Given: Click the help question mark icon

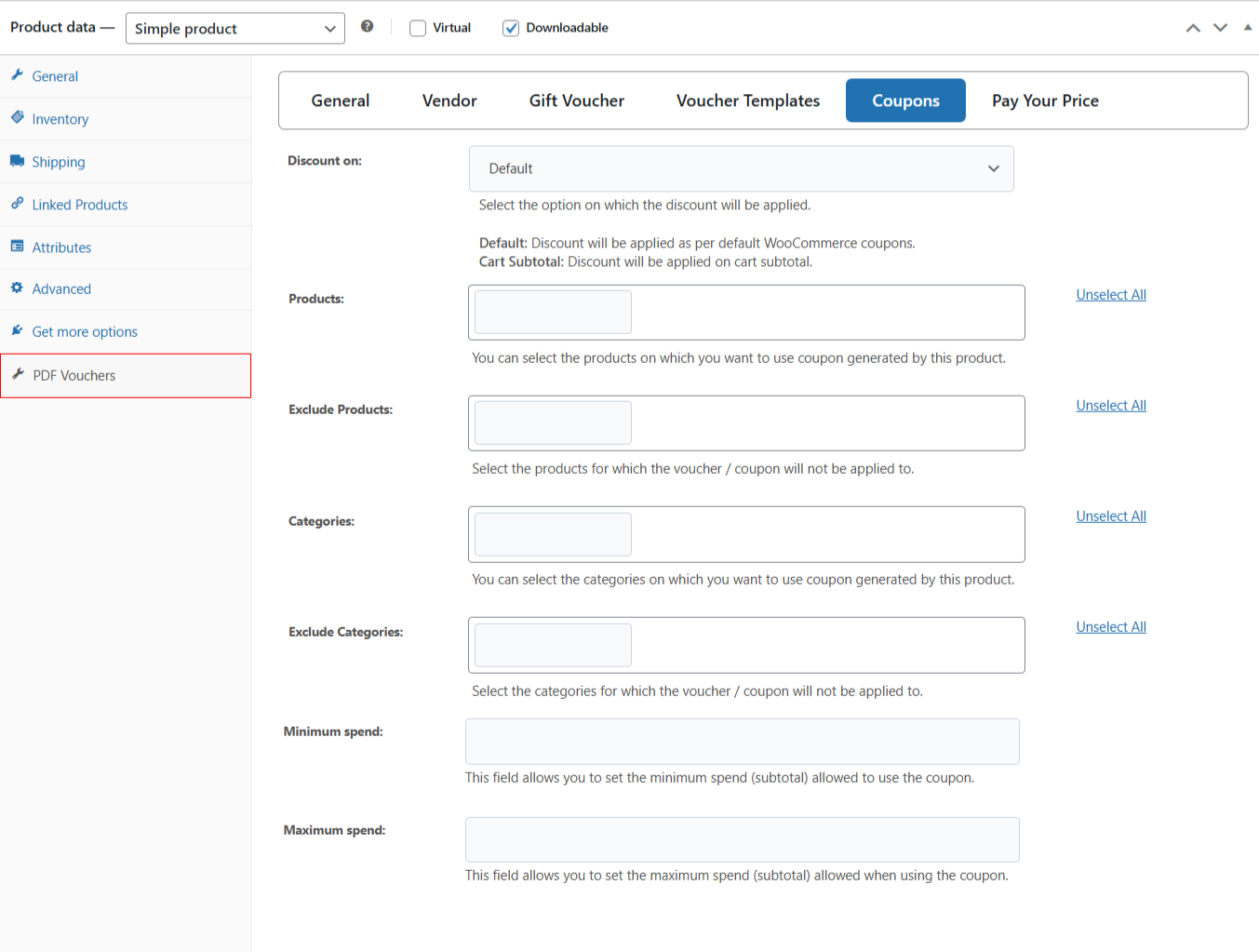Looking at the screenshot, I should click(x=368, y=27).
